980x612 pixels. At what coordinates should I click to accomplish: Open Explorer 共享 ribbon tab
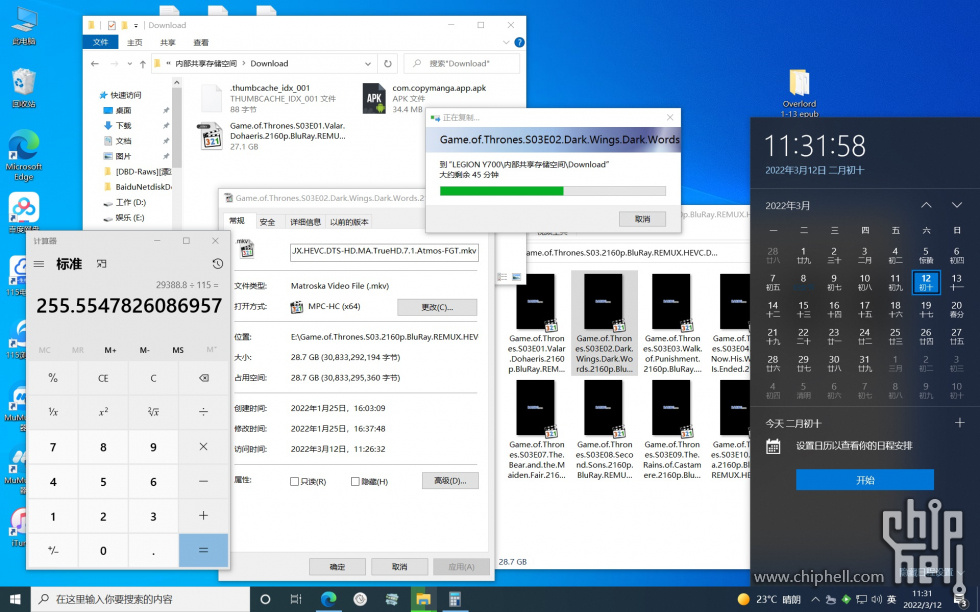[168, 43]
